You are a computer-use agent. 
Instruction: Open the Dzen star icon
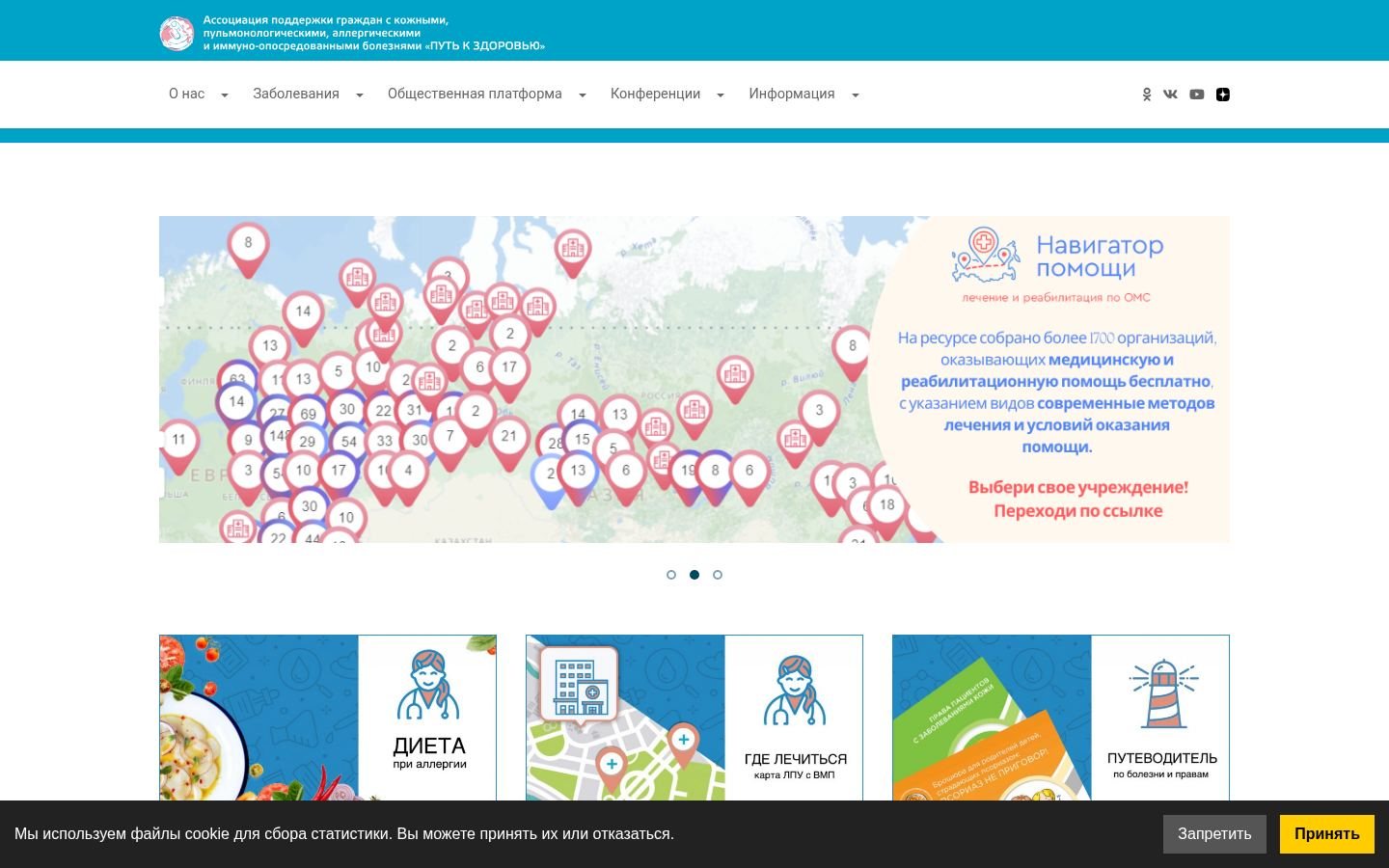pos(1223,95)
